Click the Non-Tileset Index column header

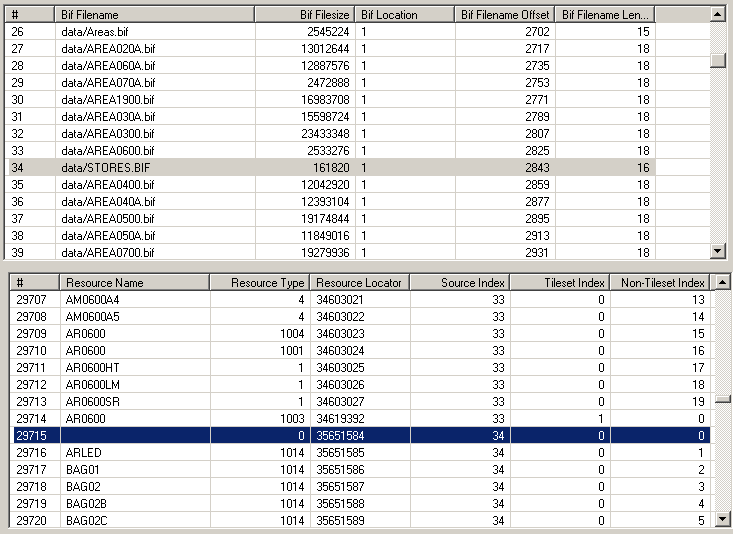(660, 282)
